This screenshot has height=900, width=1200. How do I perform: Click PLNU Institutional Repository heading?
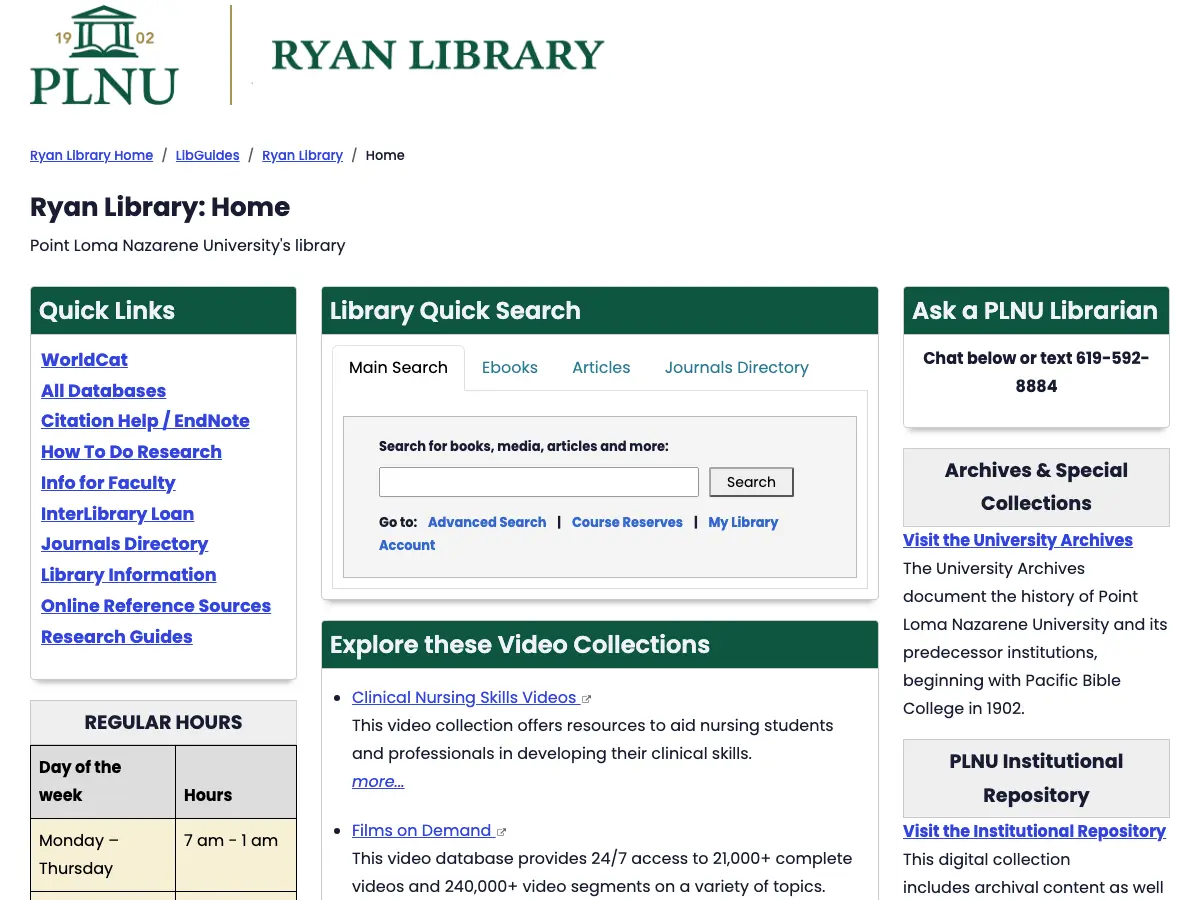[x=1036, y=778]
